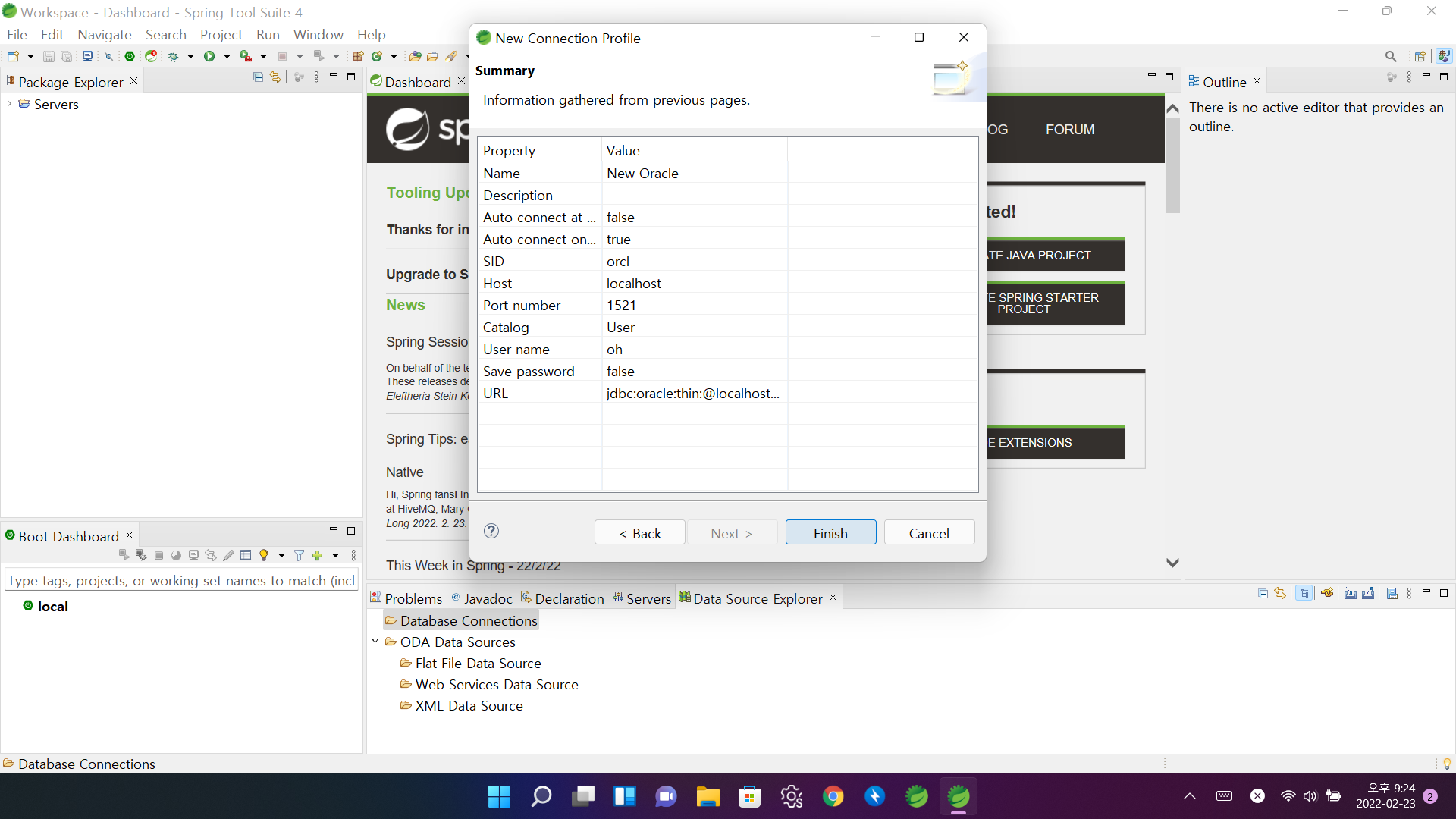Click the Boot Dashboard tags filter field
The image size is (1456, 819).
pyautogui.click(x=180, y=581)
